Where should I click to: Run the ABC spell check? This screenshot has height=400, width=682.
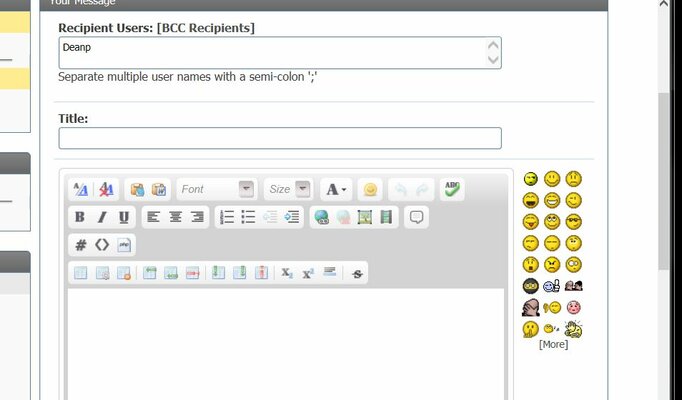coord(453,189)
